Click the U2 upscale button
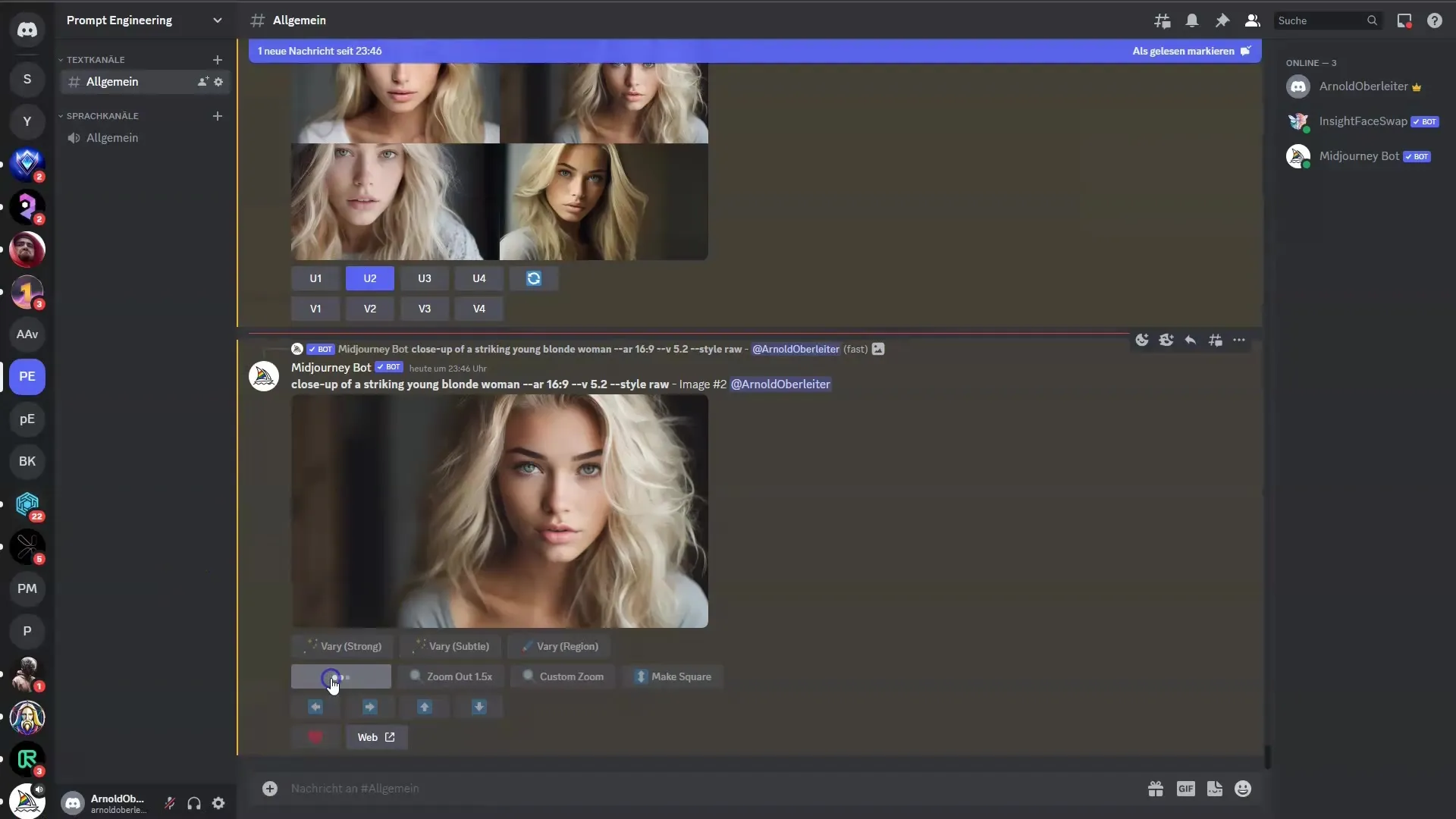 pos(370,278)
